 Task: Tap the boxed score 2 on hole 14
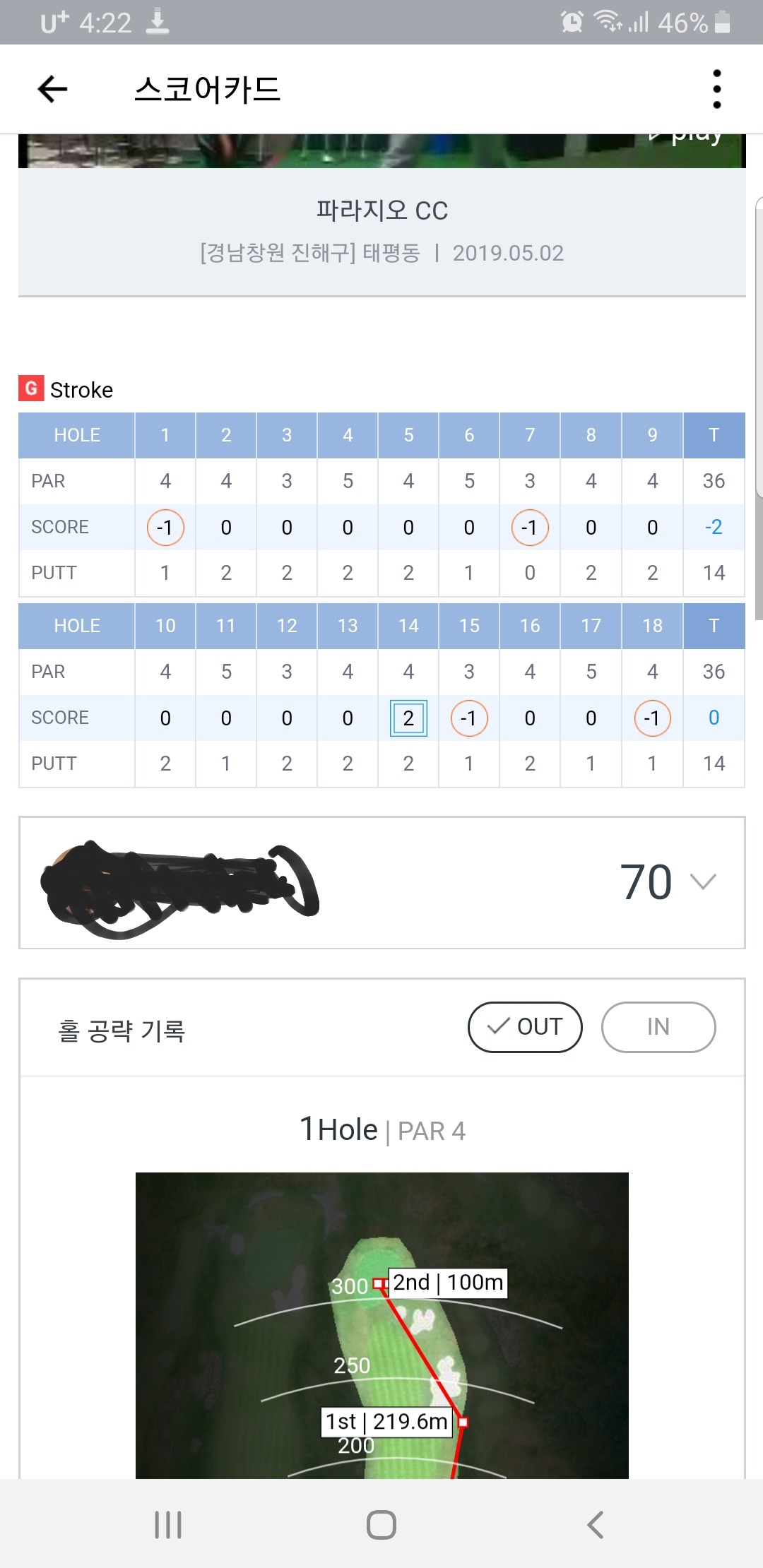408,718
